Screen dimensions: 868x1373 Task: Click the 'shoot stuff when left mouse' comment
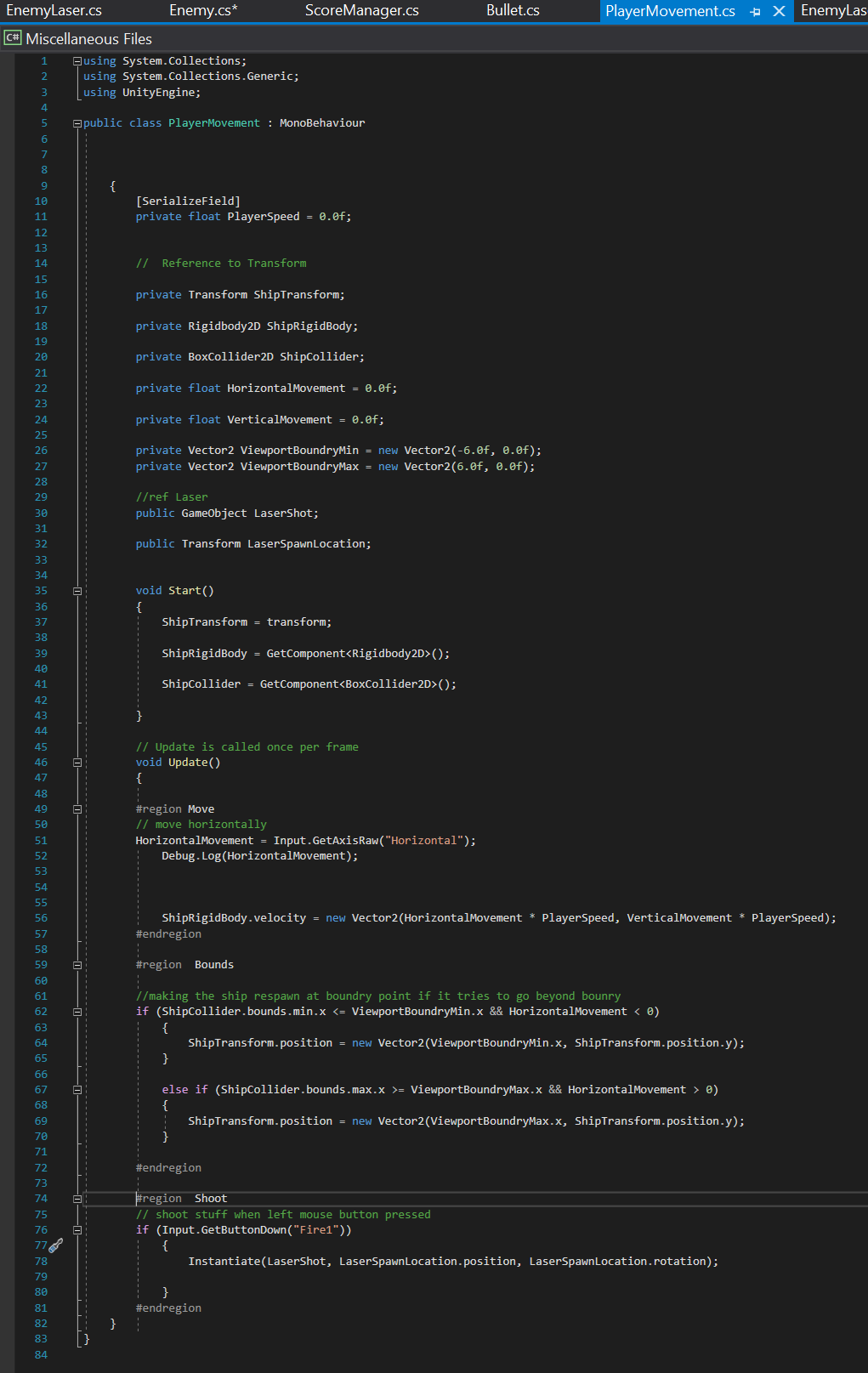click(283, 1215)
